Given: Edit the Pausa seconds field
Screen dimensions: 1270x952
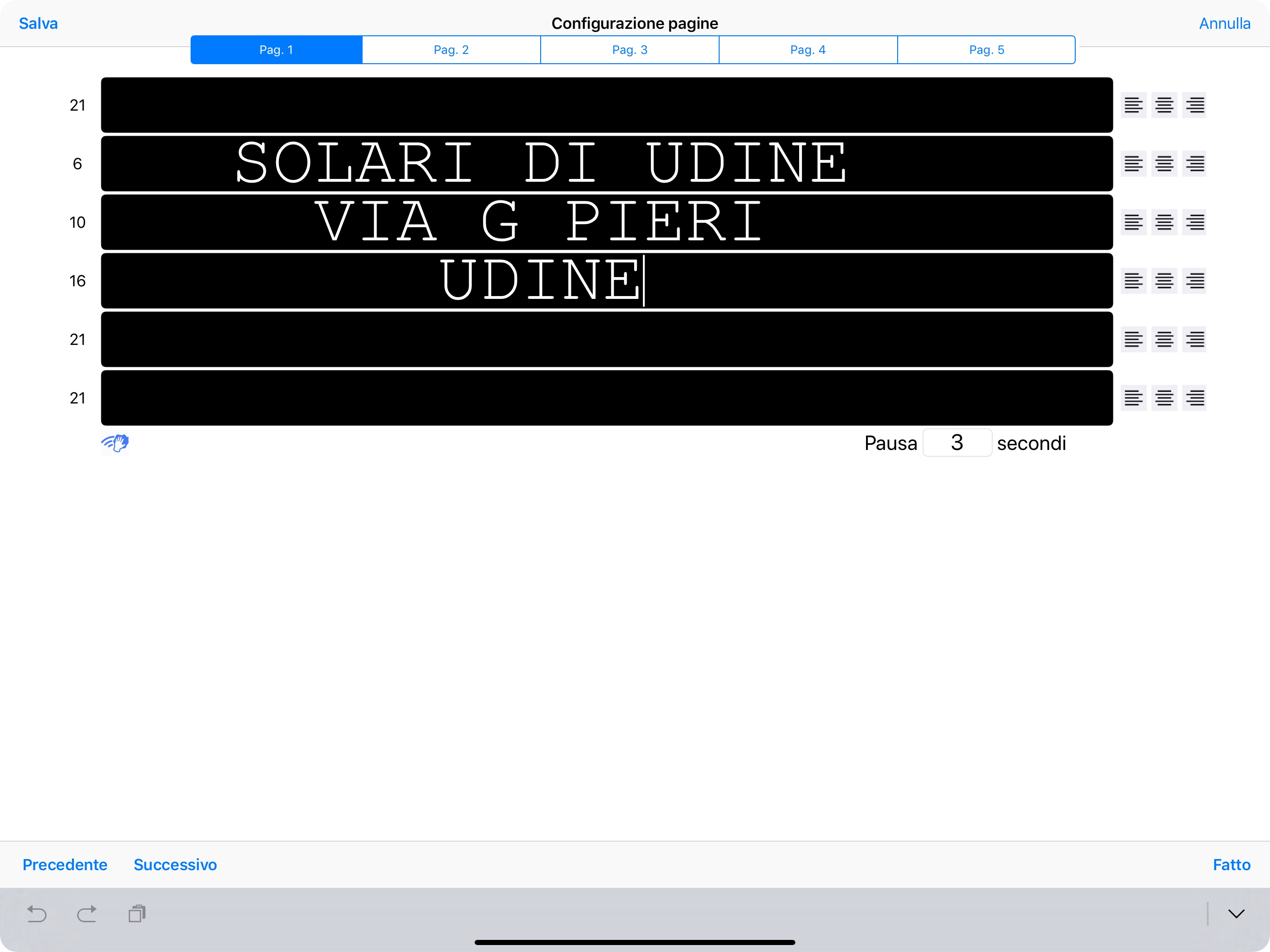Looking at the screenshot, I should coord(957,443).
